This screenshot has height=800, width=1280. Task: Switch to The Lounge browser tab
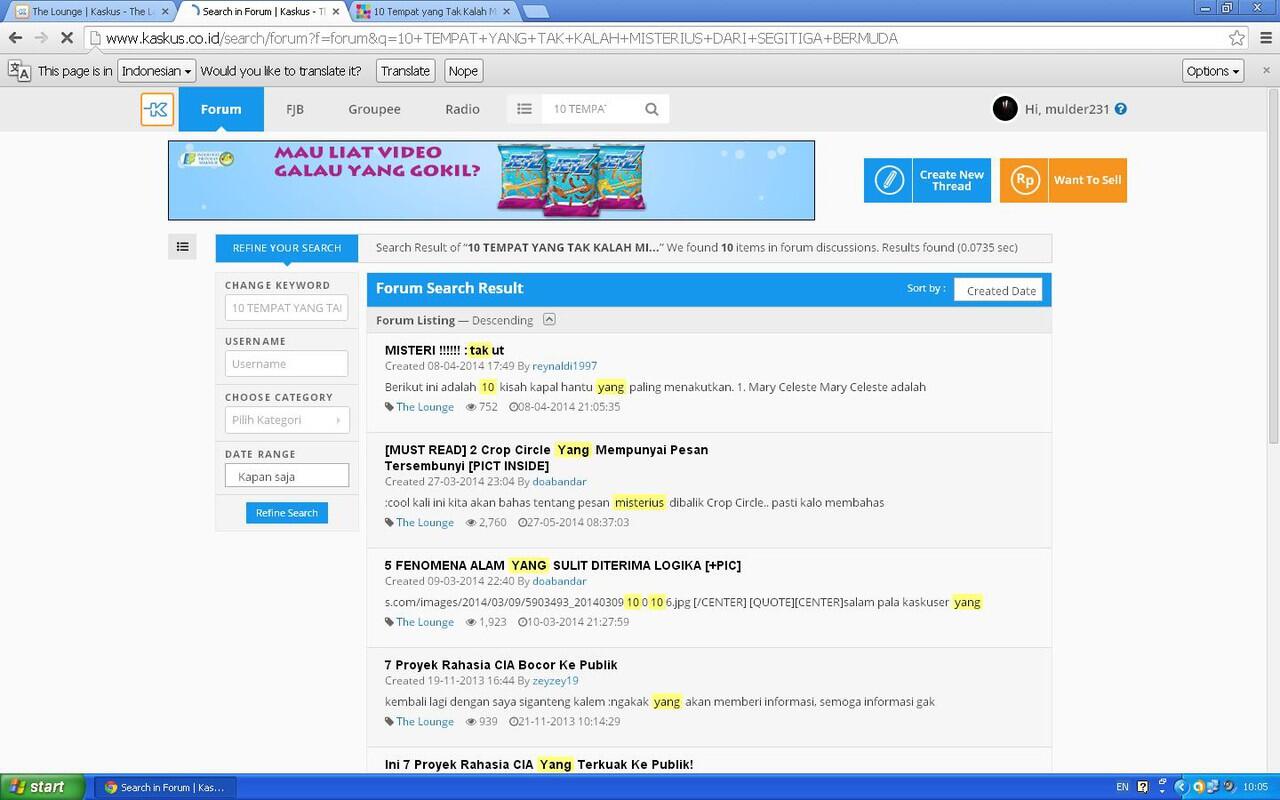coord(92,12)
